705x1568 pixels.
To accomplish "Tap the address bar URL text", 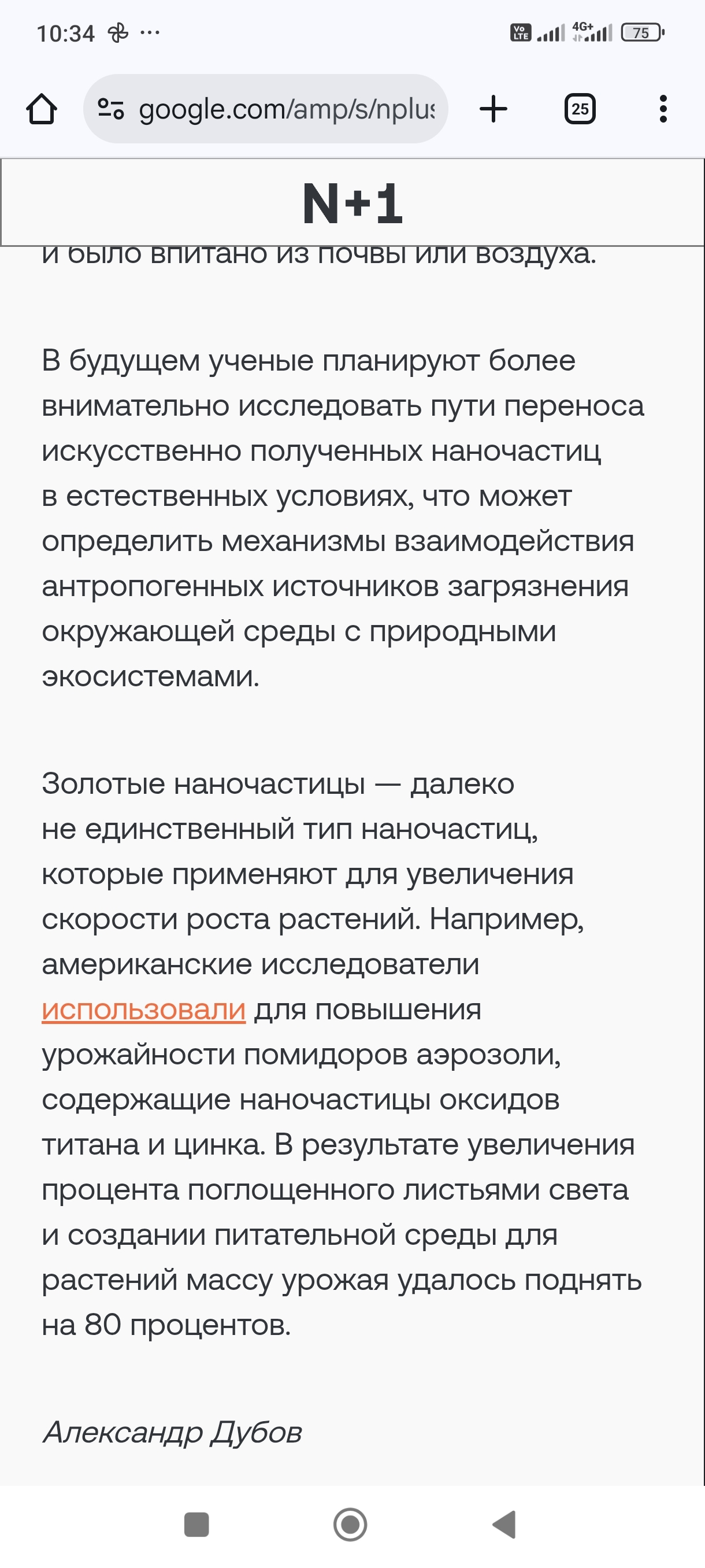I will [x=286, y=110].
